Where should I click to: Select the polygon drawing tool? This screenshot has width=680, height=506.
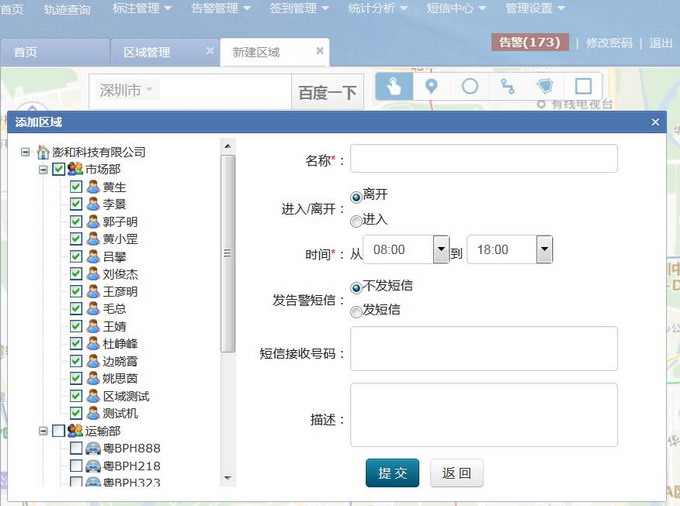point(545,87)
